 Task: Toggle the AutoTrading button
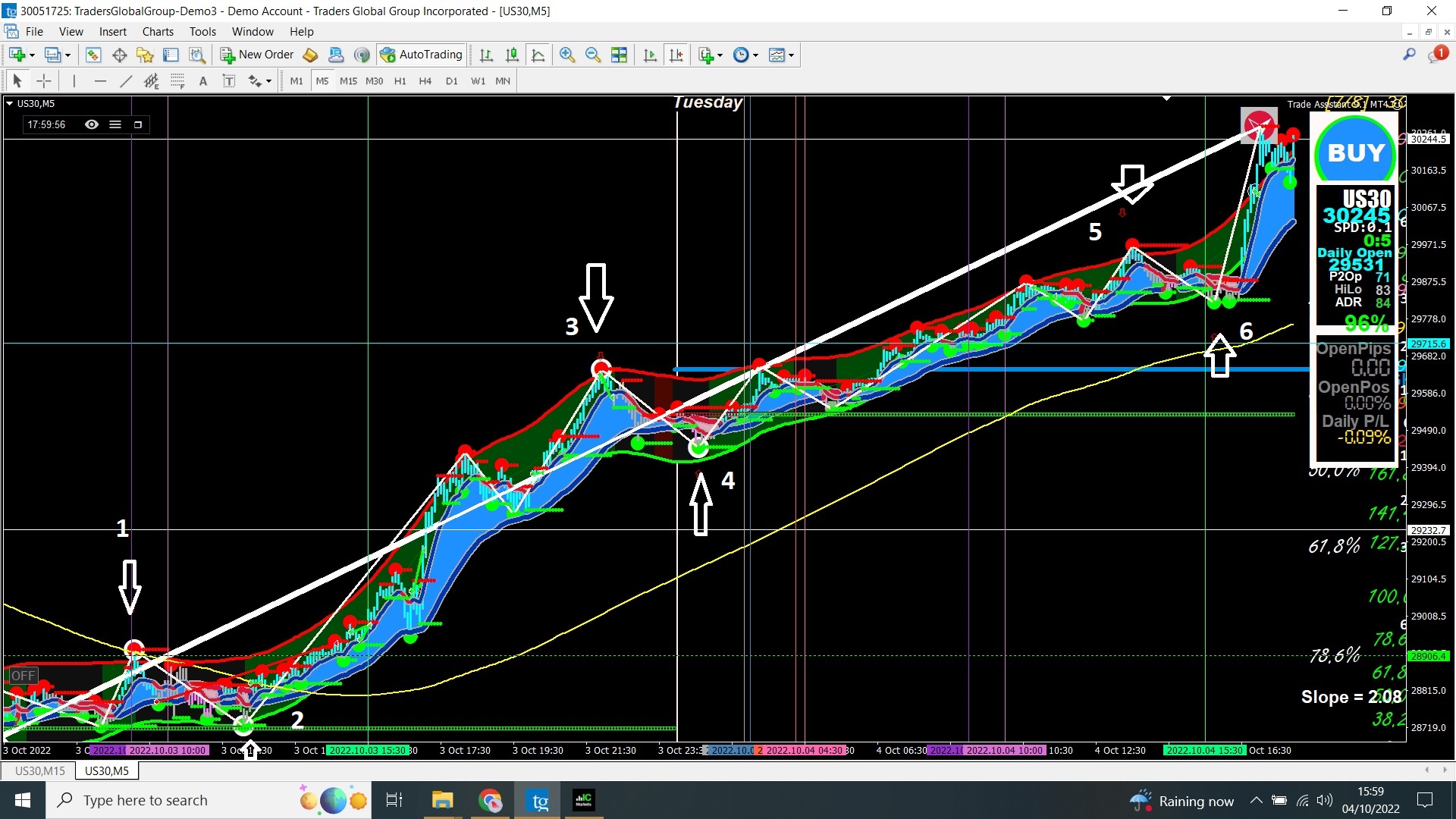(x=422, y=55)
